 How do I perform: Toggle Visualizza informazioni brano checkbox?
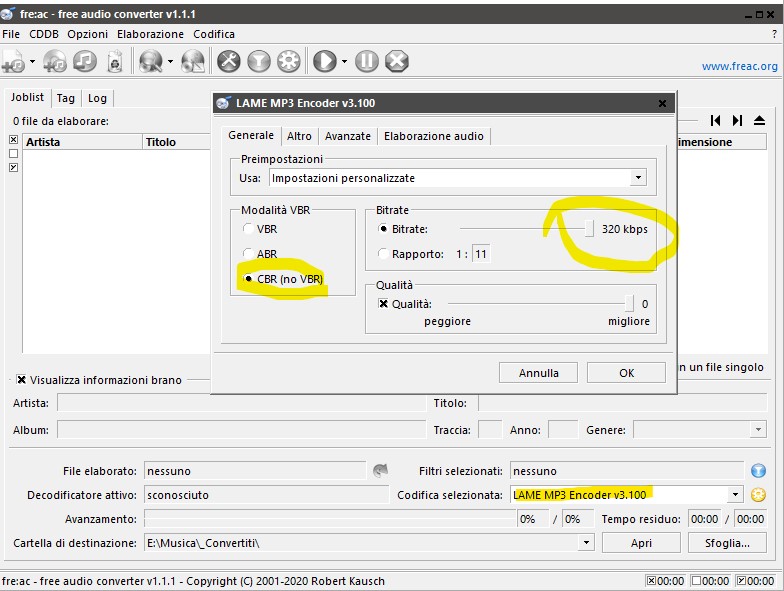[x=22, y=380]
